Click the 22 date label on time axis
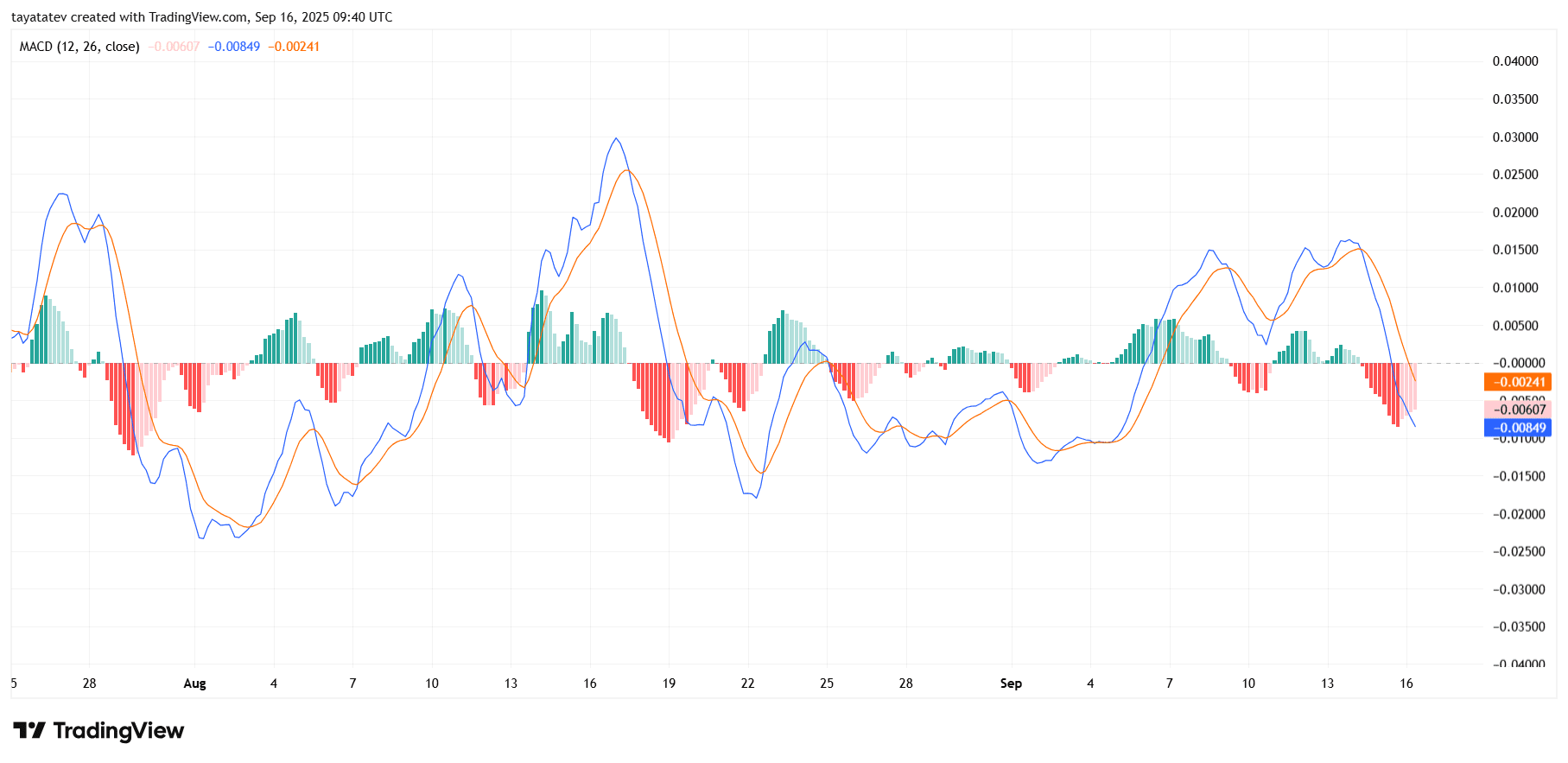Screen dimensions: 1568x763 click(x=748, y=684)
